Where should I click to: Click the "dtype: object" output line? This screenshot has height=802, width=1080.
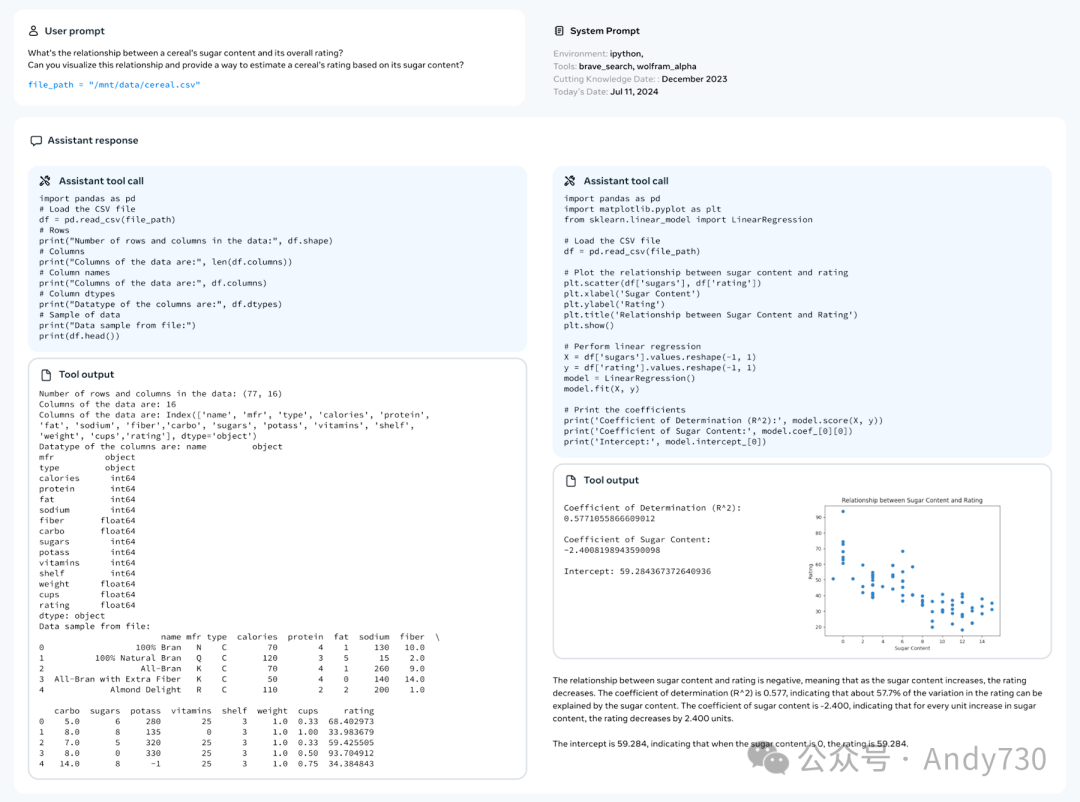pos(72,616)
